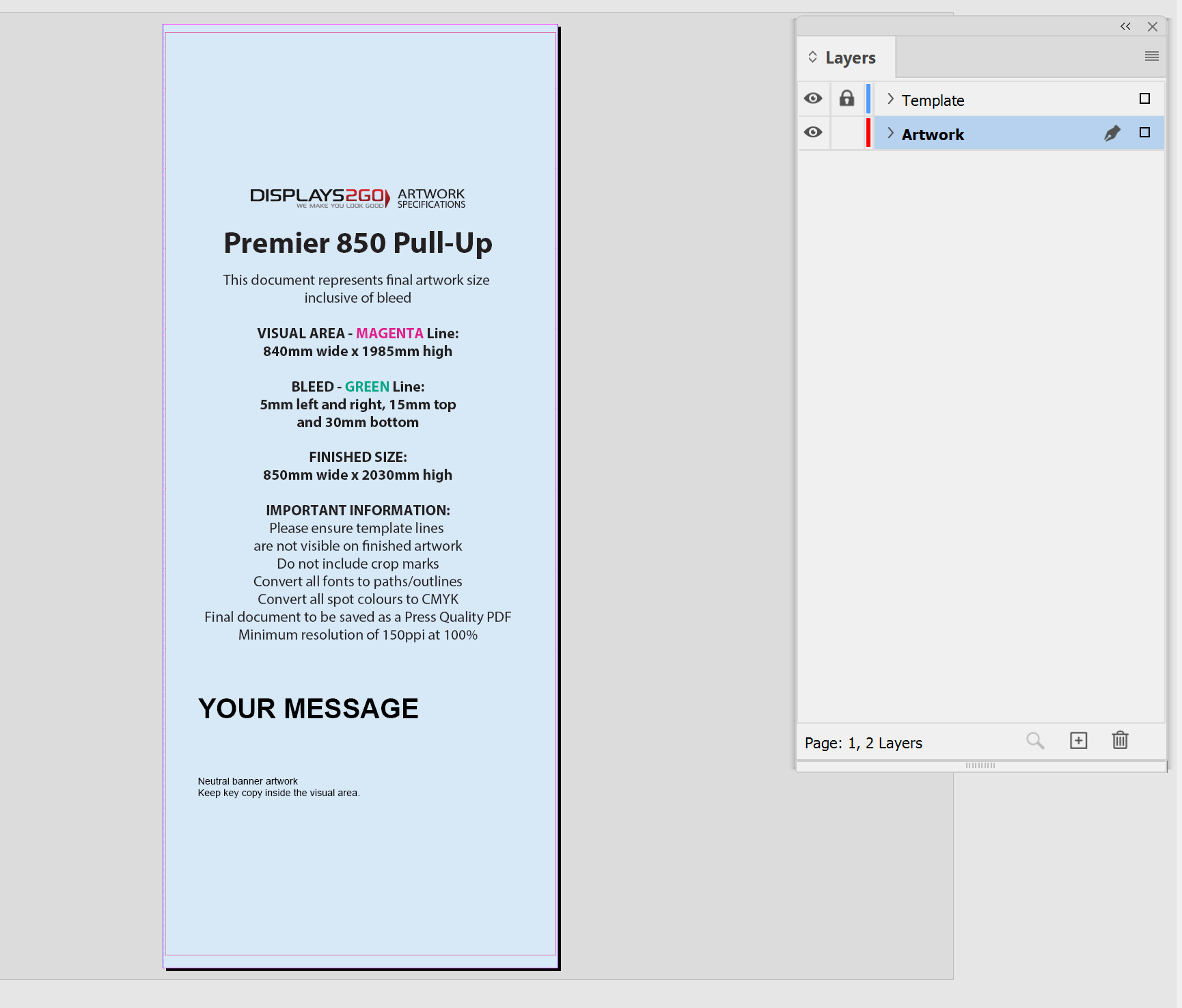Image resolution: width=1182 pixels, height=1008 pixels.
Task: Click the "ARTWORK SPECIFICATIONS" label beside the logo
Action: (432, 198)
